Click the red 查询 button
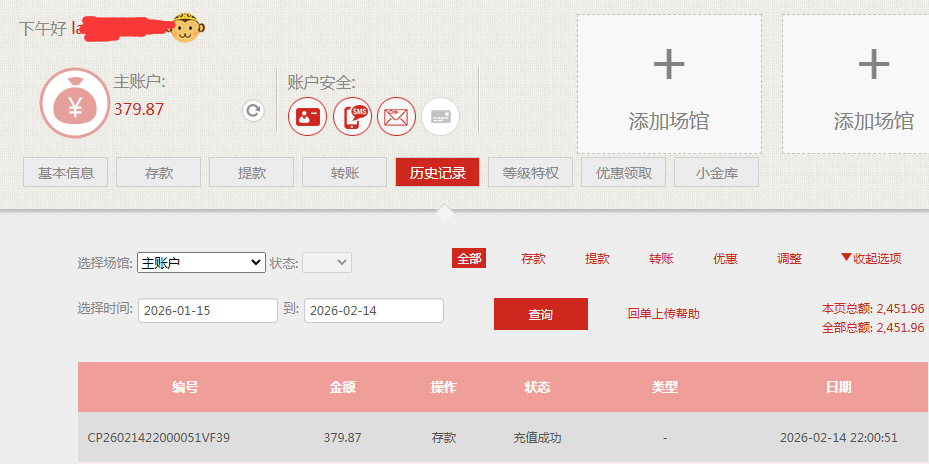The width and height of the screenshot is (929, 464). pos(540,314)
